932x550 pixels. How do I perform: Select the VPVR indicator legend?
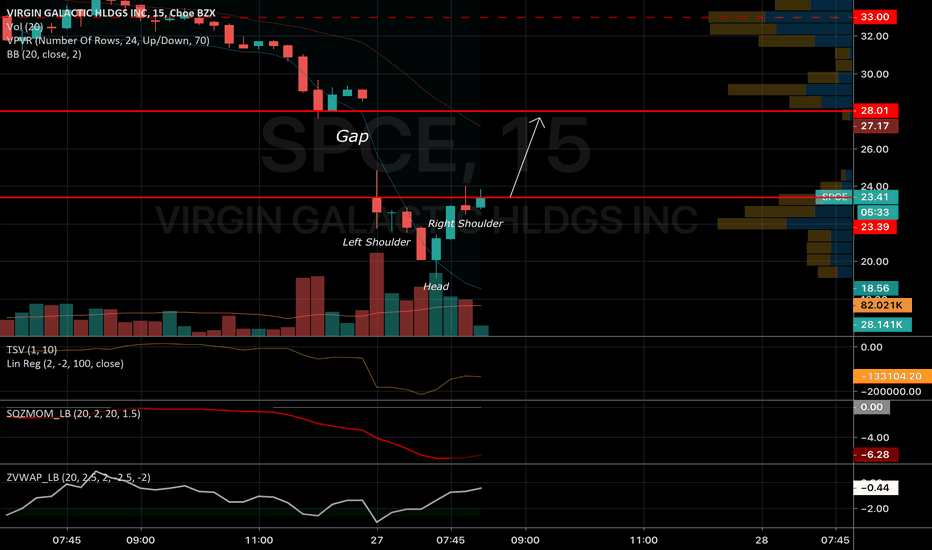pos(108,40)
